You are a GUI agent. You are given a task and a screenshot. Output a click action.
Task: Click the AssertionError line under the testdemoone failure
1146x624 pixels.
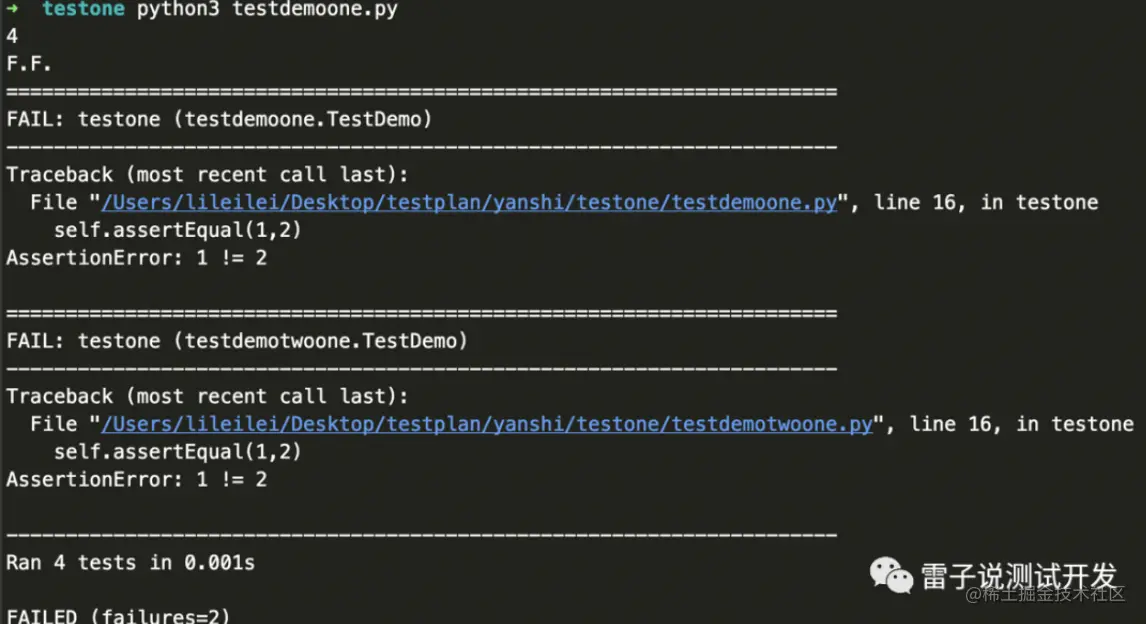tap(137, 258)
